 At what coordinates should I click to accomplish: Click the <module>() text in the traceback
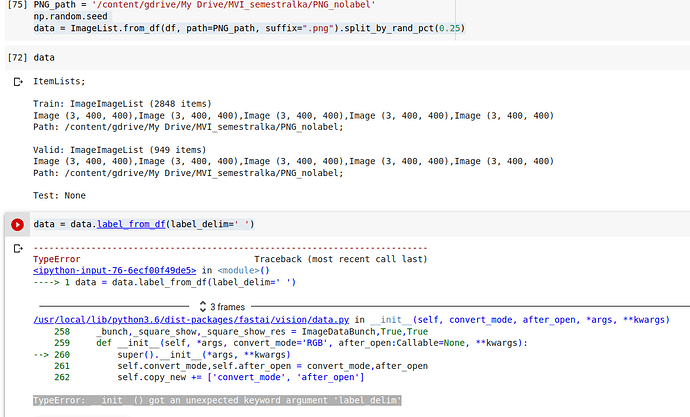point(243,271)
